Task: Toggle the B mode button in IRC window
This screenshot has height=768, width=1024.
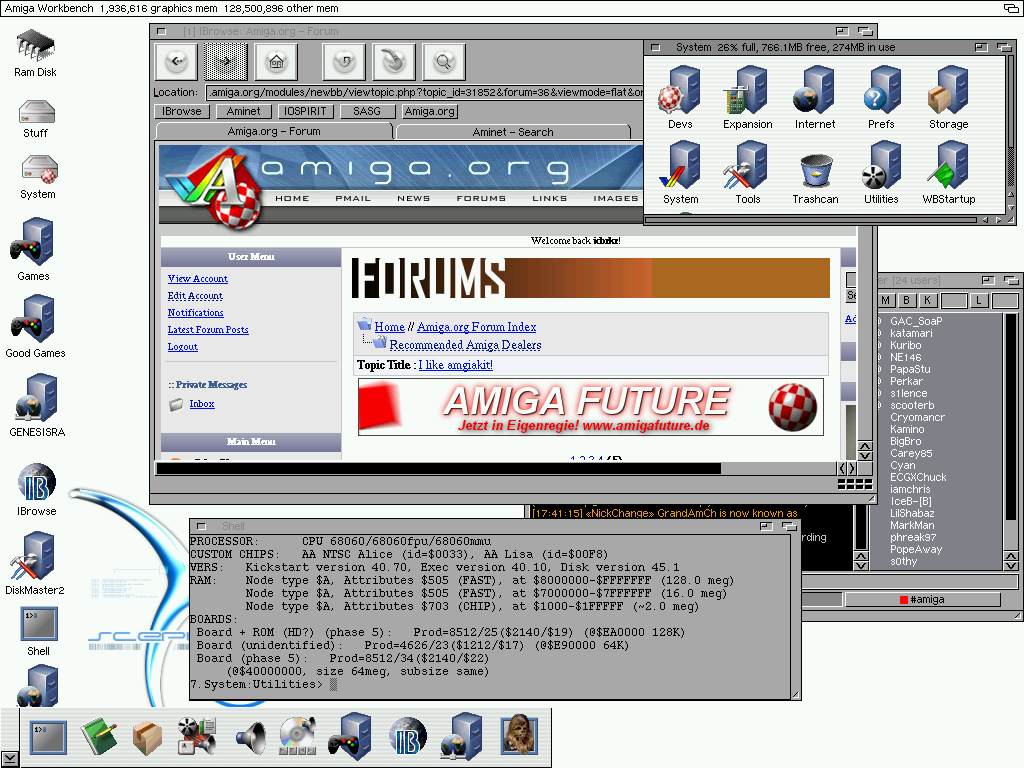Action: (x=906, y=300)
